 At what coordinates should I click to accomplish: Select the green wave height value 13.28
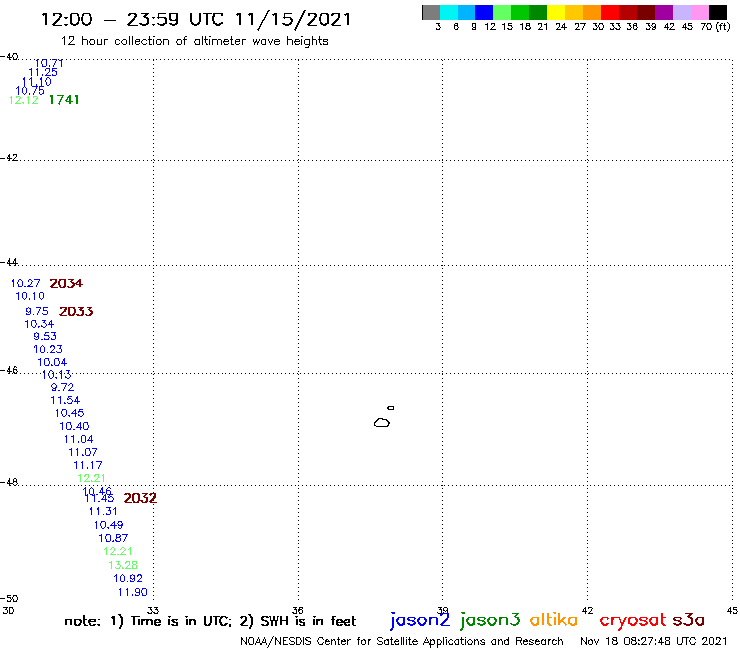[x=123, y=565]
